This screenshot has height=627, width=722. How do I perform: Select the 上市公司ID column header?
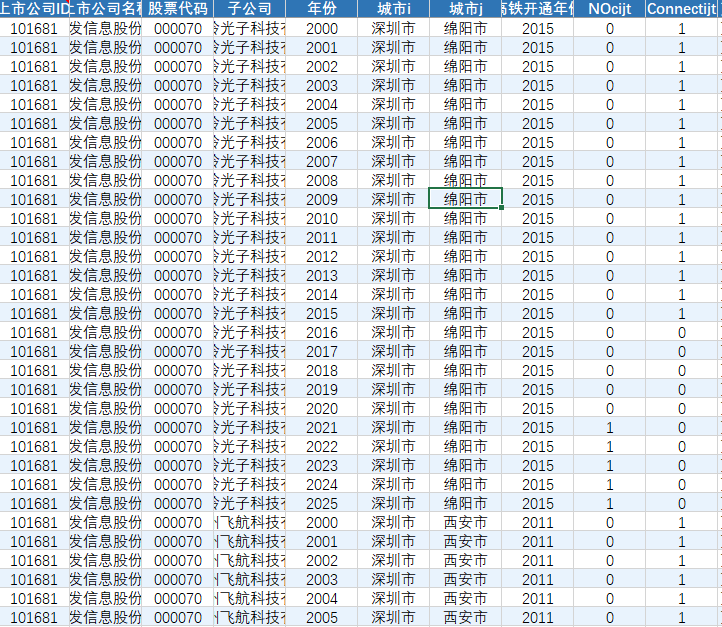(34, 9)
